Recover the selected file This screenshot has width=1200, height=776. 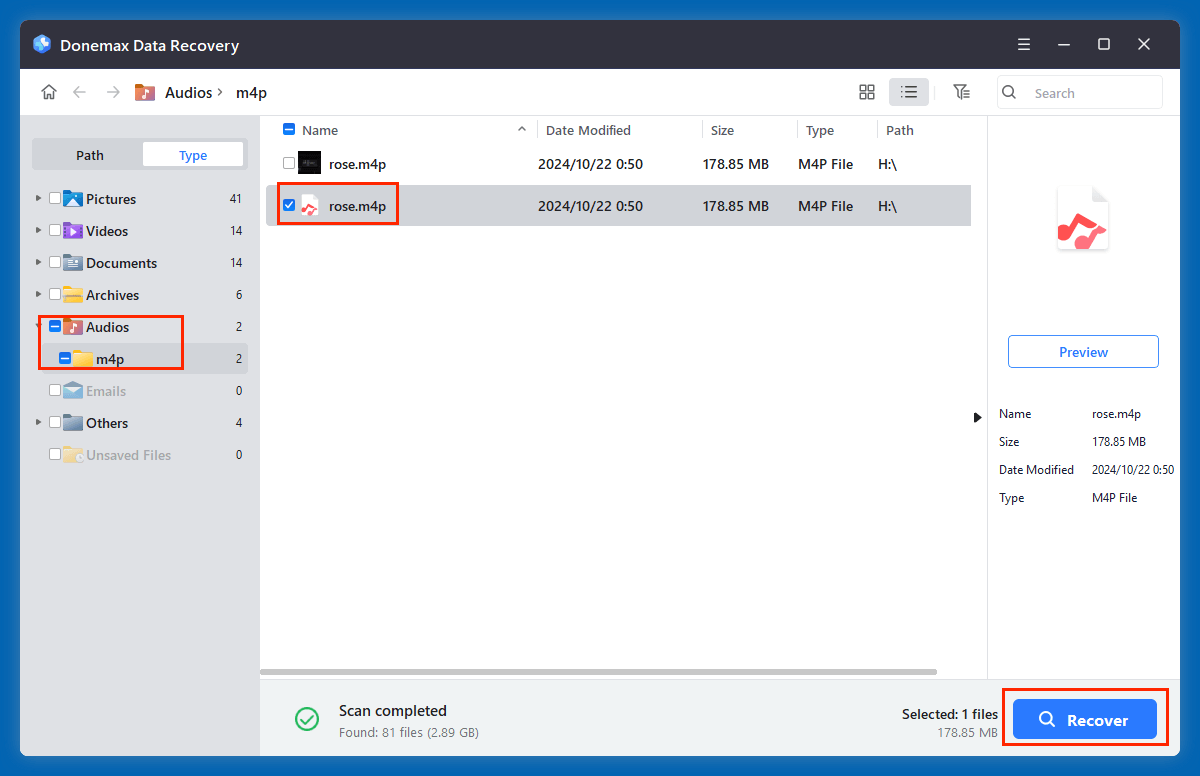(1083, 719)
